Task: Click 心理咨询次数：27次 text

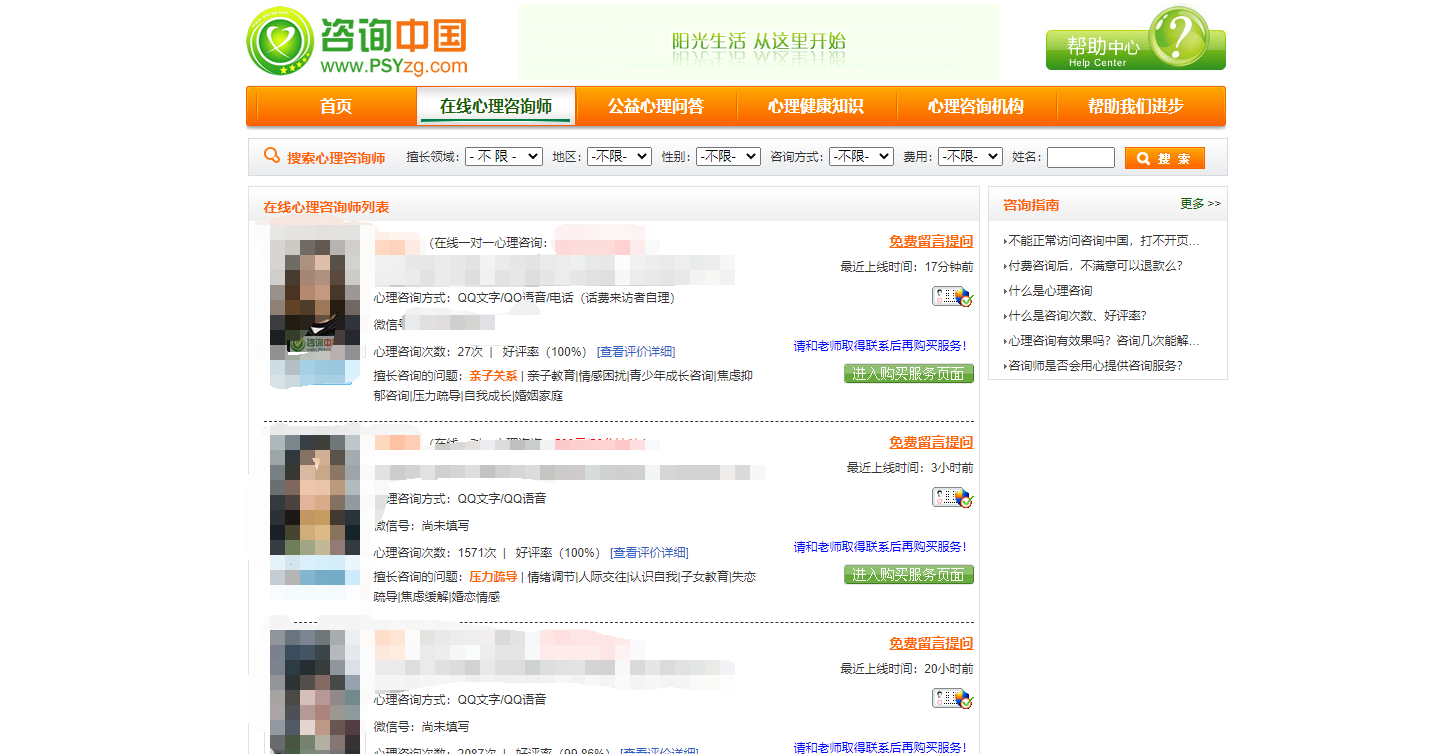Action: click(x=428, y=352)
